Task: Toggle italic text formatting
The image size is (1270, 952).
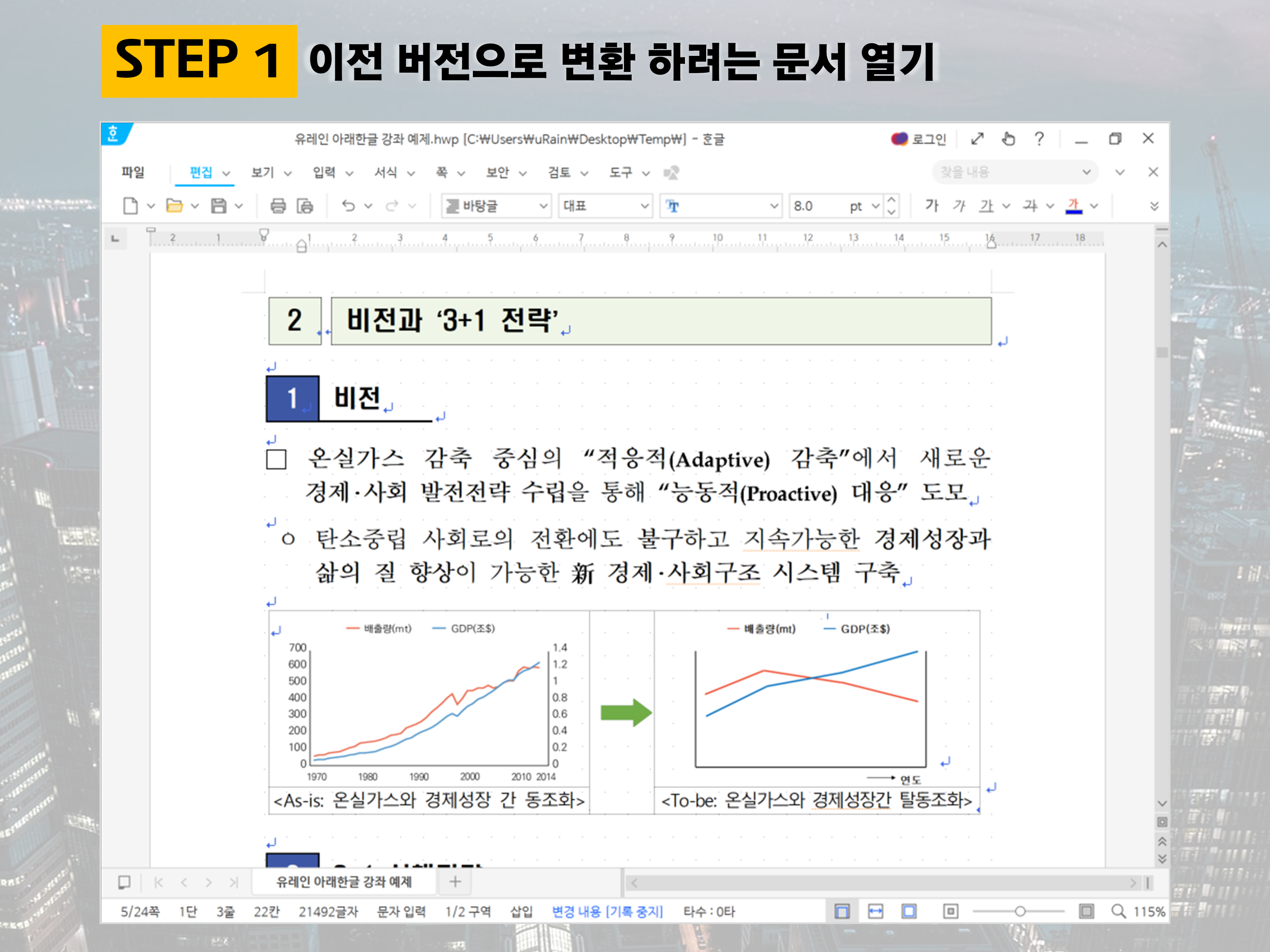Action: (959, 206)
